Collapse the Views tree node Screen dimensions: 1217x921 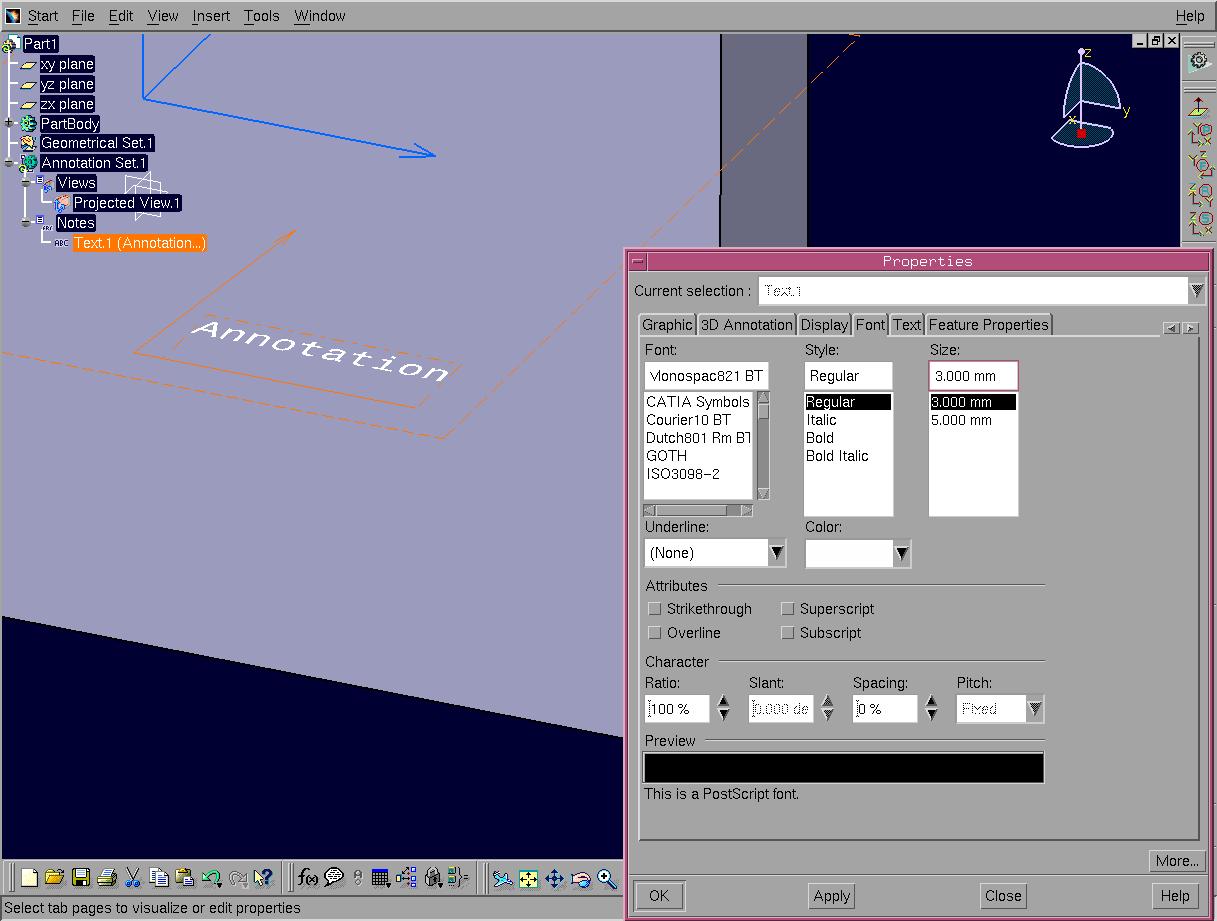click(27, 183)
